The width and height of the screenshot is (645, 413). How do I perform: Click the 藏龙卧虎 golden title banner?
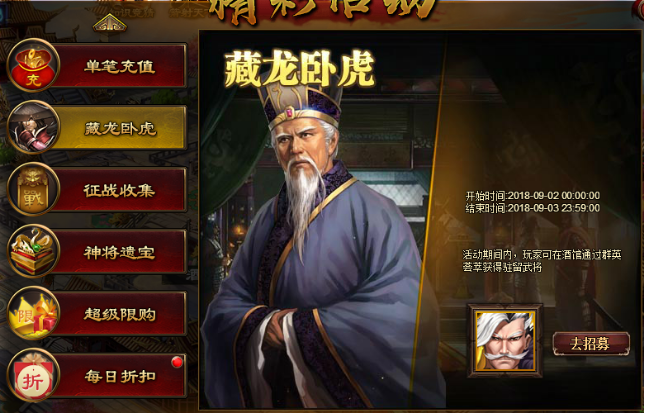point(299,69)
